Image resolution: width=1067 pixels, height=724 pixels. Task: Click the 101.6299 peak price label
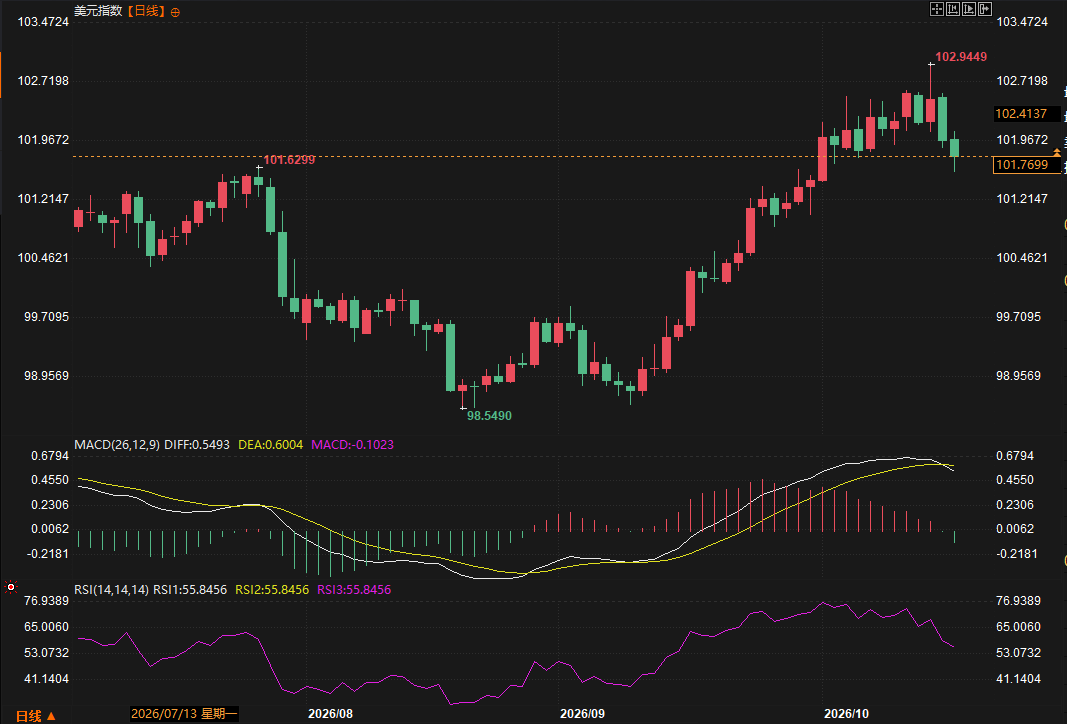(289, 160)
